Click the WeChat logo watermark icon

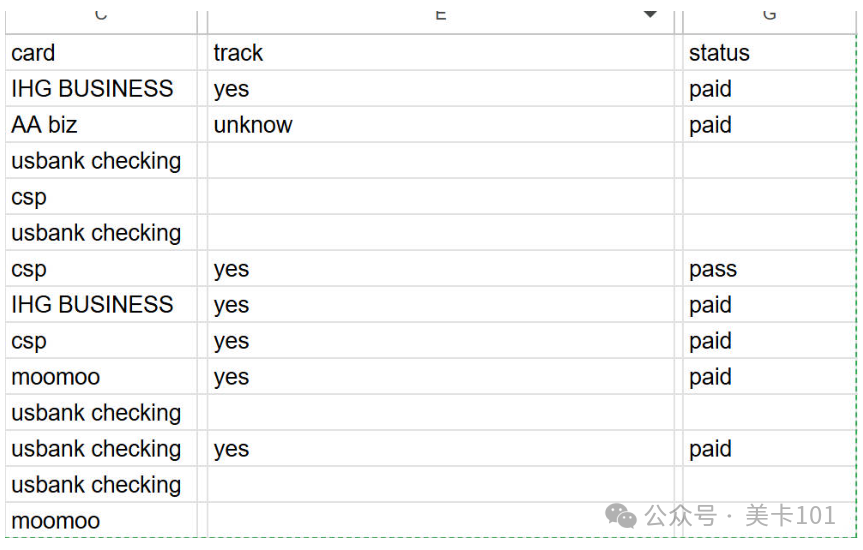[x=620, y=516]
